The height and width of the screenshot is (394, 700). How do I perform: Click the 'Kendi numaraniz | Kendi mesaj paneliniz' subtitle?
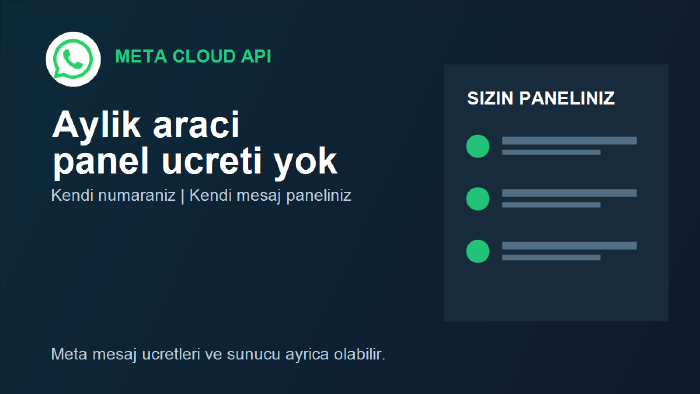pos(201,195)
